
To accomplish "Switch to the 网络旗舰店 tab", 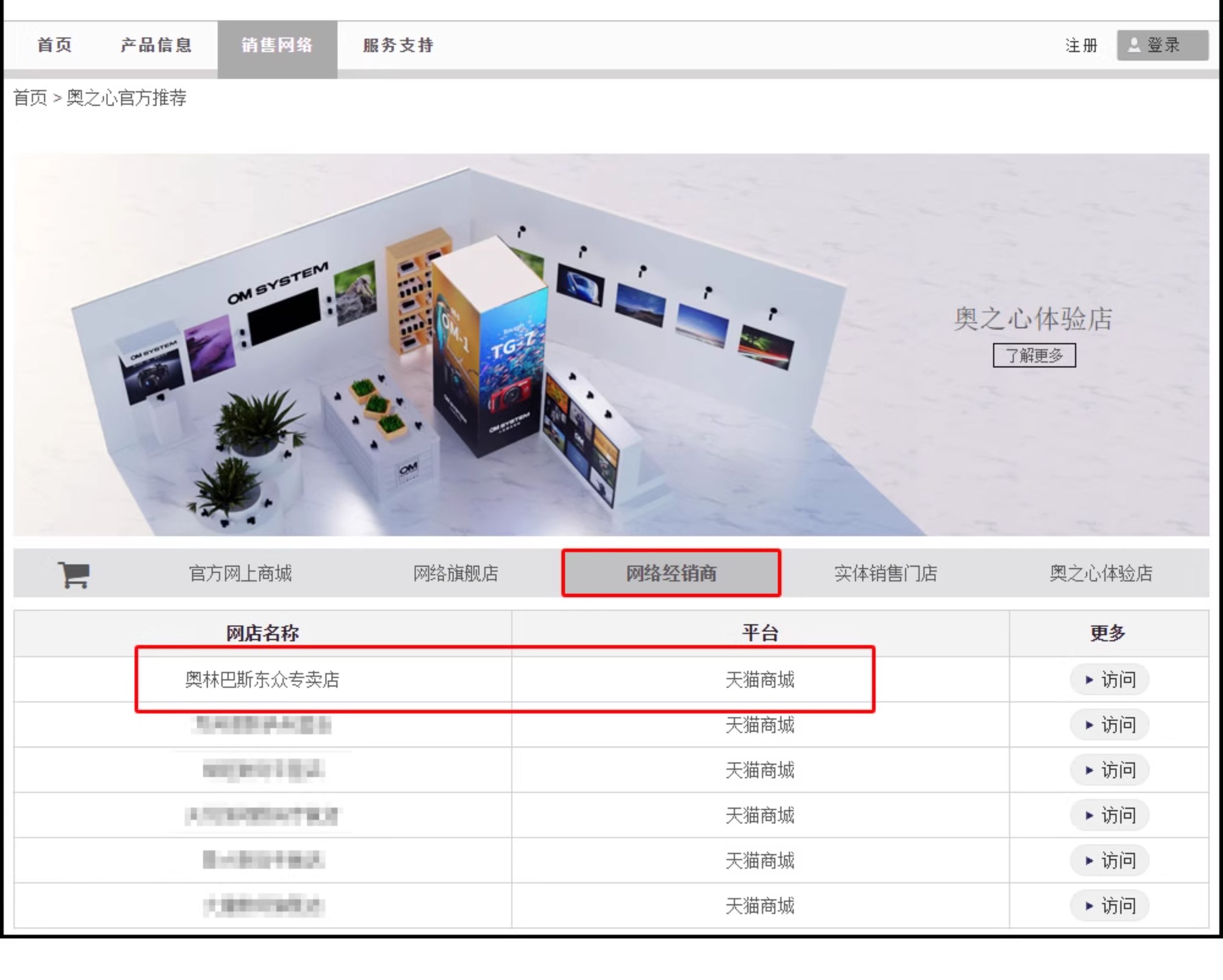I will point(456,573).
